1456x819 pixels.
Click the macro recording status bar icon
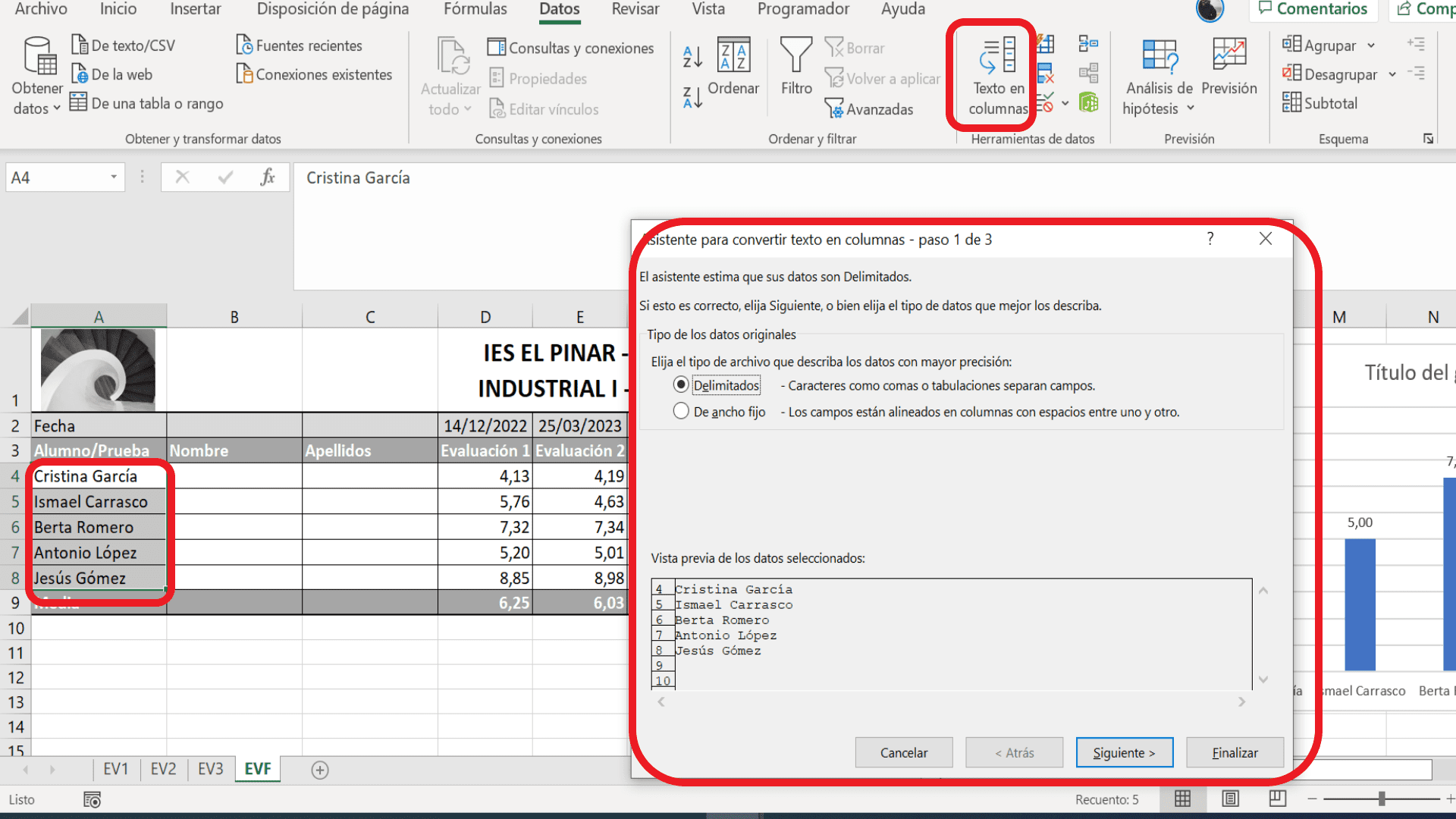pos(92,799)
